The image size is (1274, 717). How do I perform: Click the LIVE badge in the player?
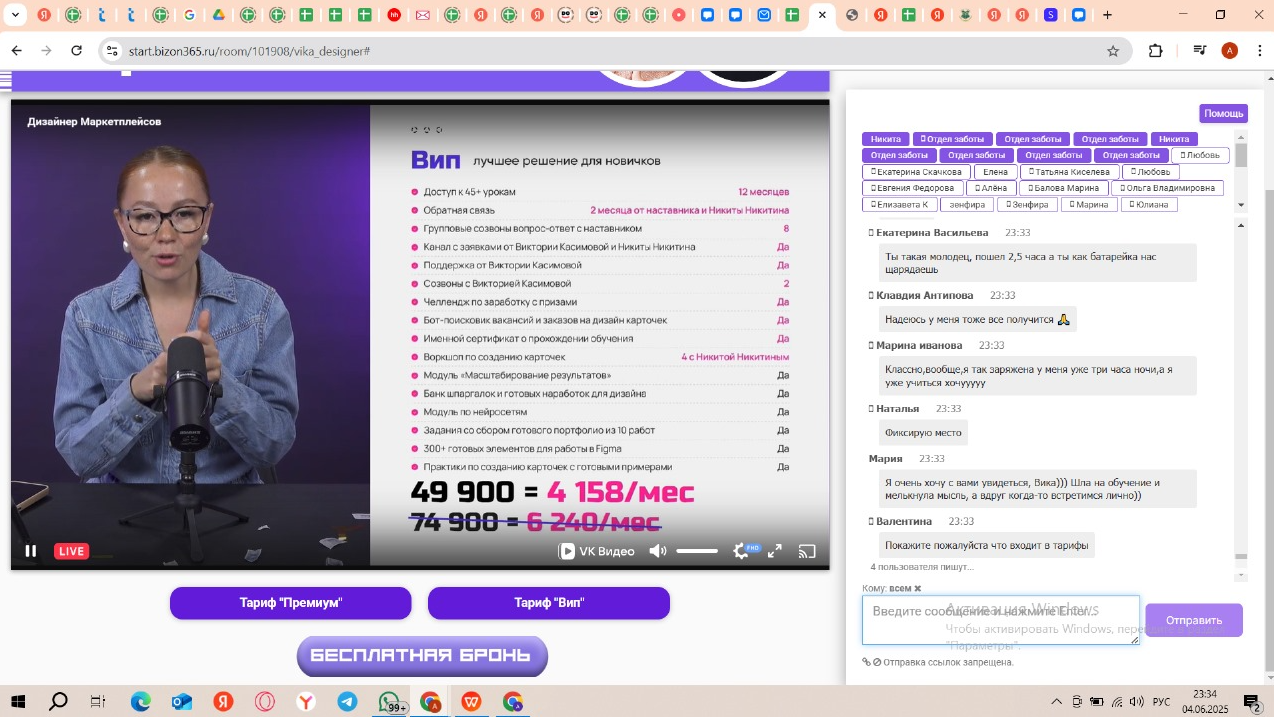(72, 551)
